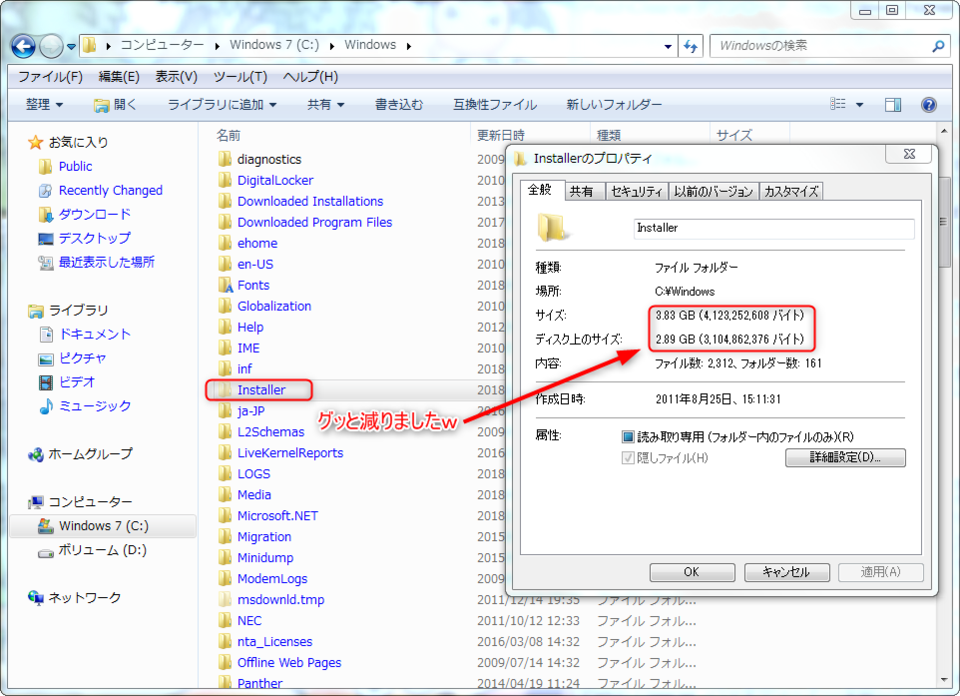
Task: Switch to セキュリティ tab
Action: [637, 192]
